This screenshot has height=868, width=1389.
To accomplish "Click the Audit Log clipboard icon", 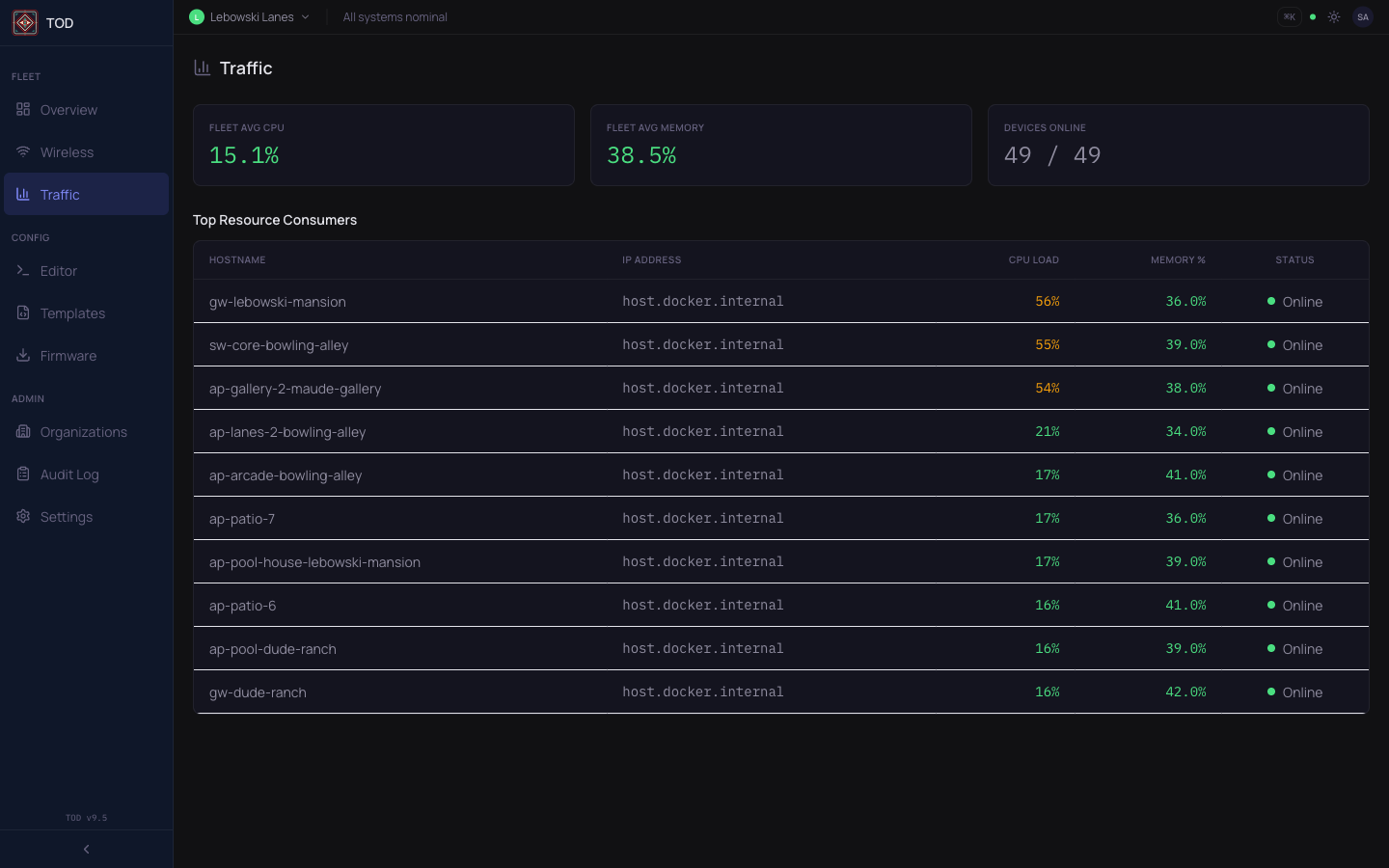I will click(x=23, y=474).
